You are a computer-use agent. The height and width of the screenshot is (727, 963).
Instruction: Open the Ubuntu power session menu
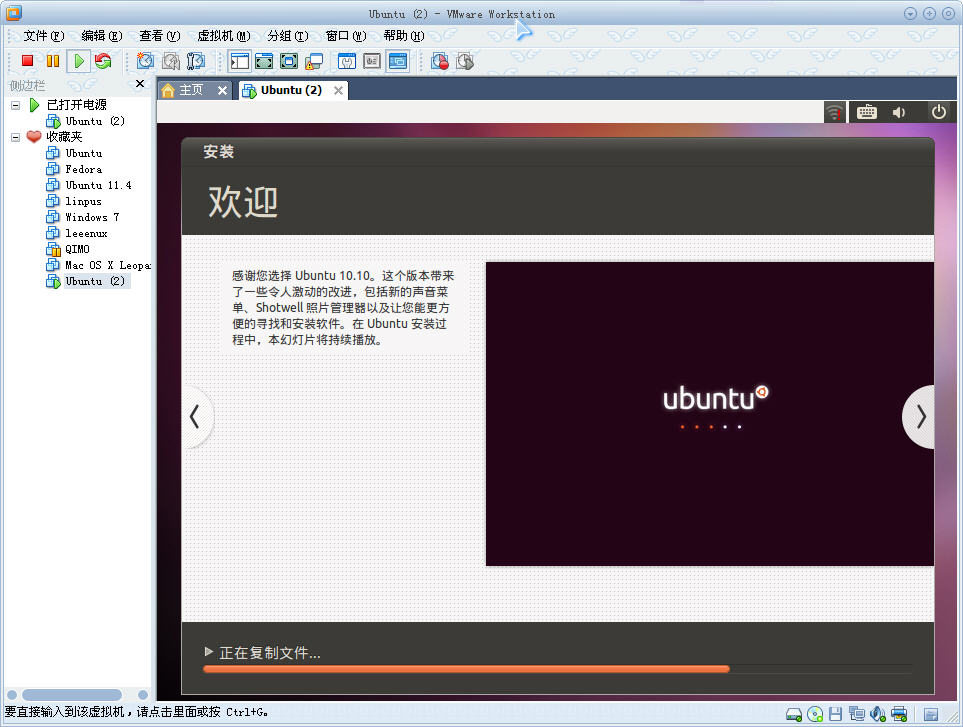[x=938, y=112]
